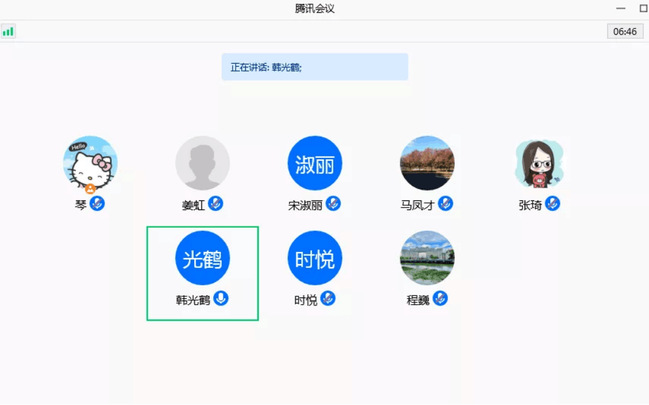Click the 06:46 meeting timer

(x=624, y=32)
